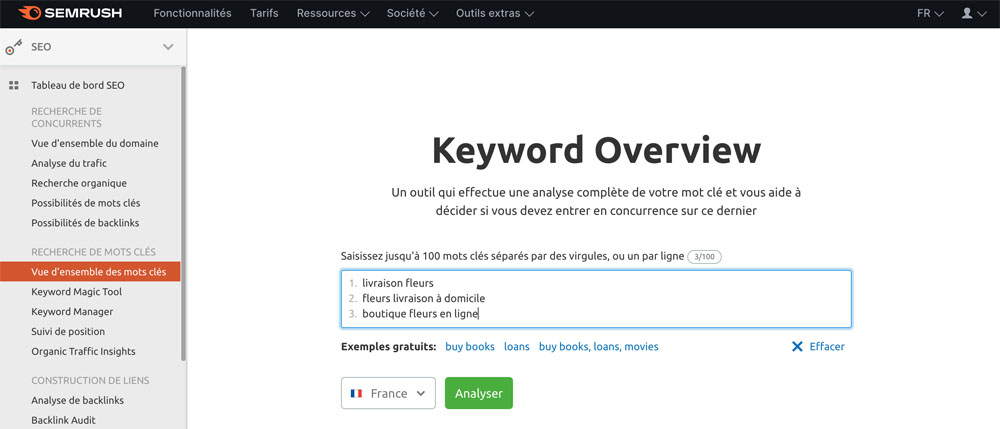Click the Keyword Overview heading
Viewport: 1000px width, 429px height.
tap(596, 150)
